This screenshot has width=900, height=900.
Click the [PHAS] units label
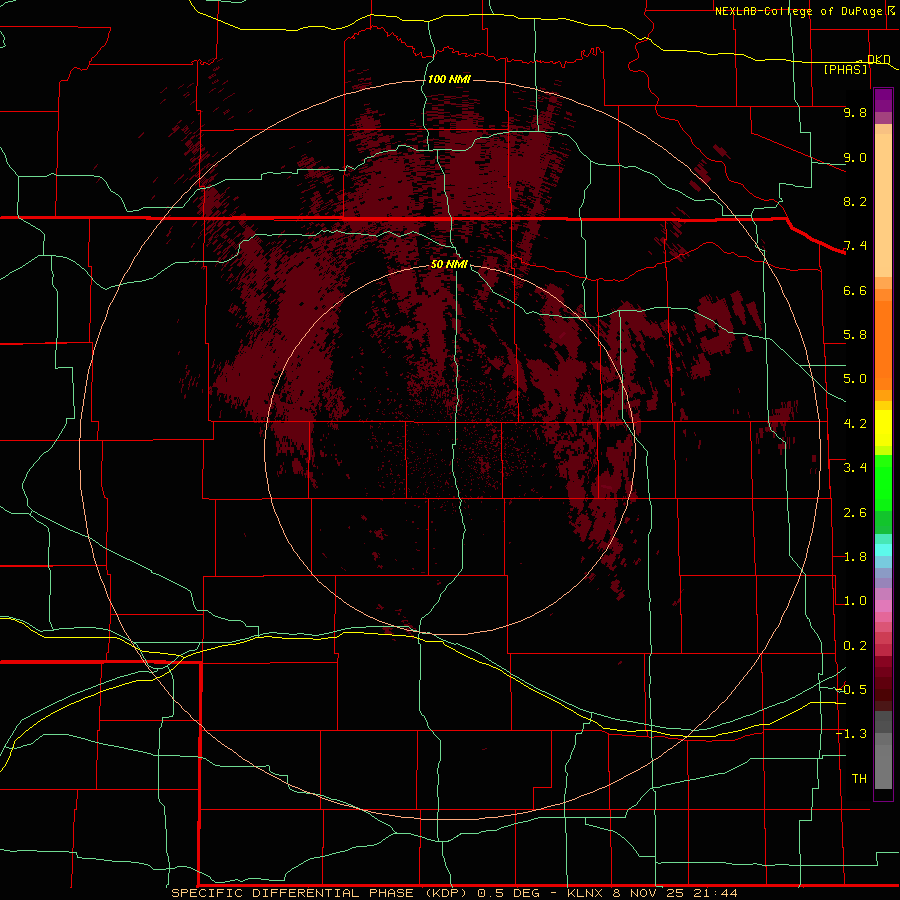pos(845,69)
